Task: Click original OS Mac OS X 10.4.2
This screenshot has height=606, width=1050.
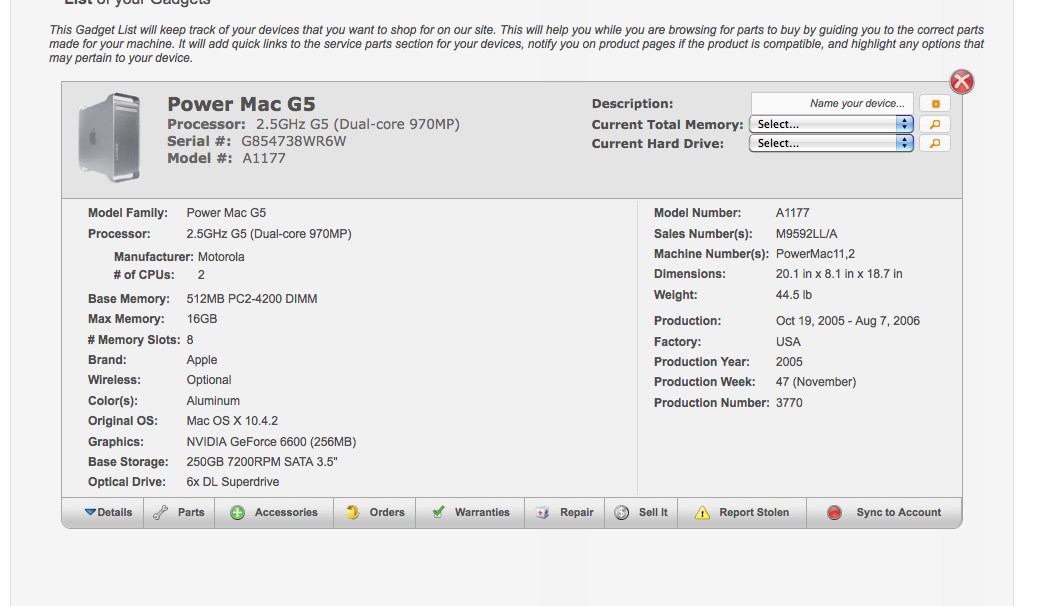Action: click(232, 421)
